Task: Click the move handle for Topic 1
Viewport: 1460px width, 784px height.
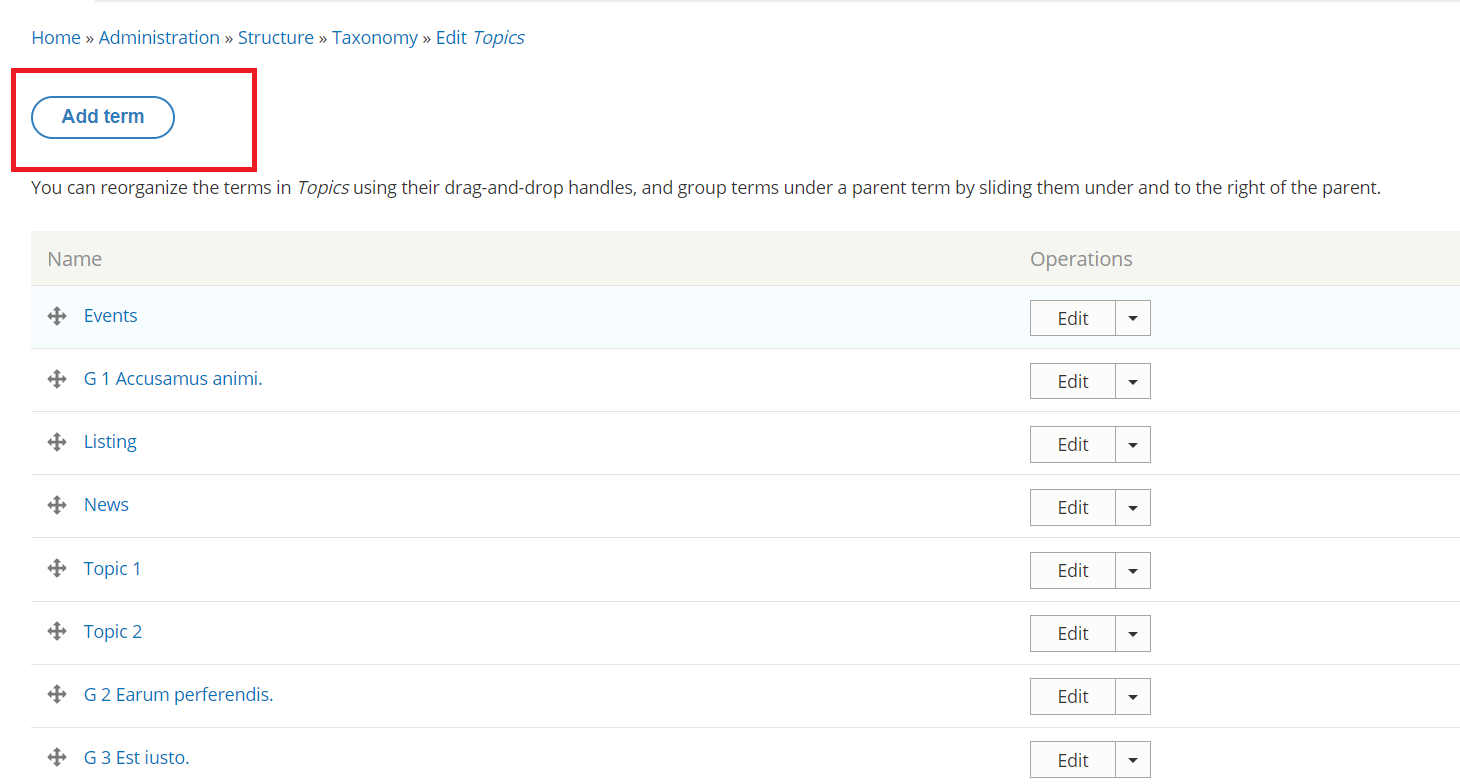Action: [57, 569]
